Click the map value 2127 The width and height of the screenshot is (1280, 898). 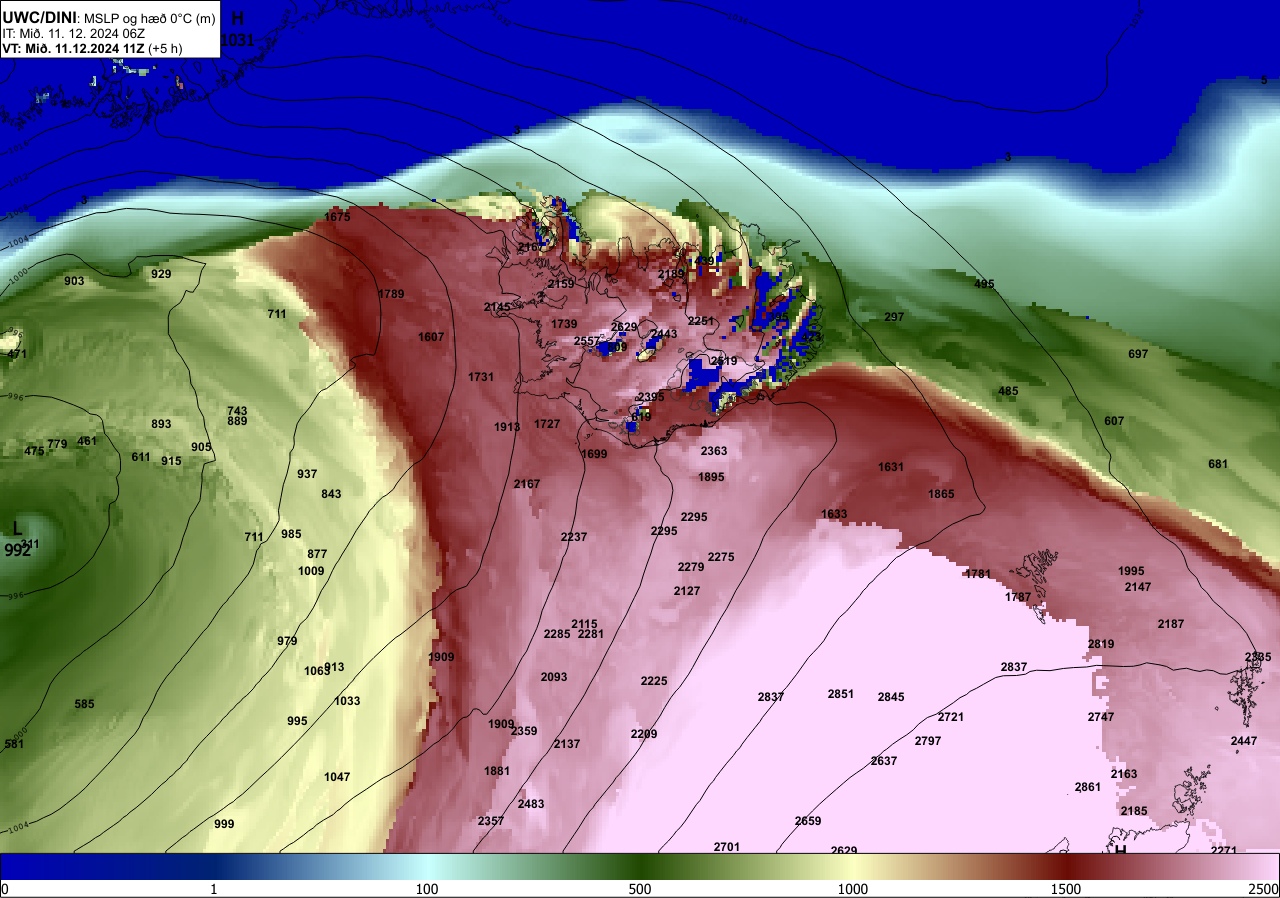tap(687, 591)
